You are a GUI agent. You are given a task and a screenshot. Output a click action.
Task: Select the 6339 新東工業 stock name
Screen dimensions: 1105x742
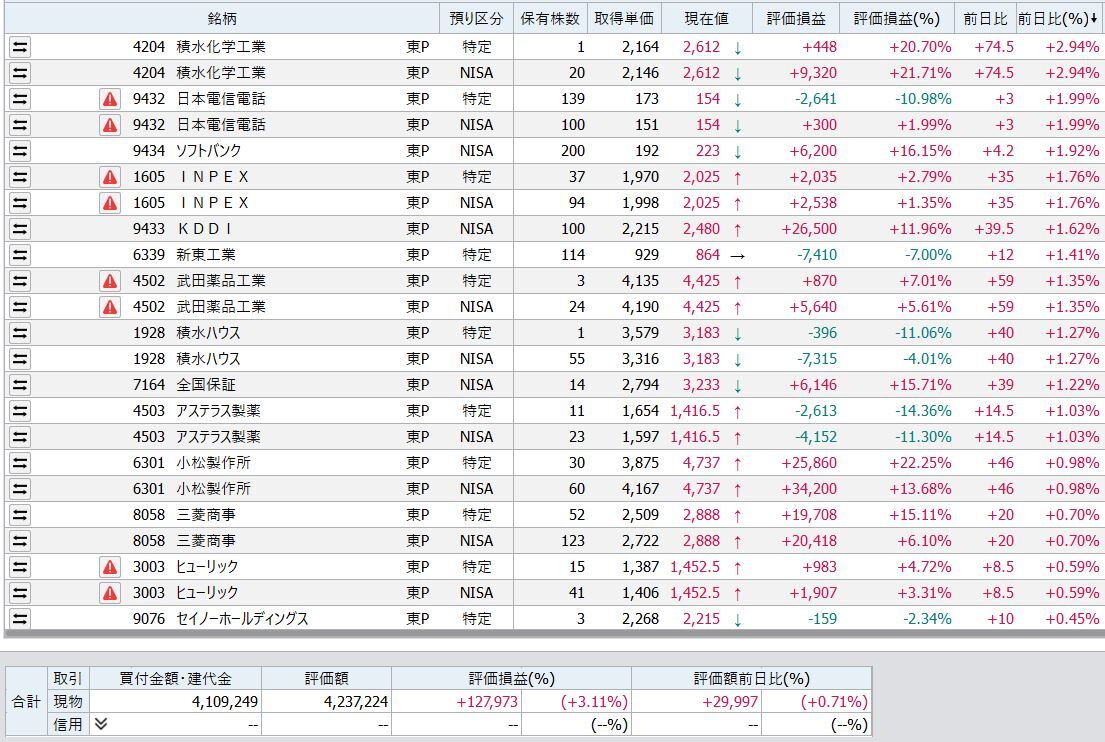[206, 255]
